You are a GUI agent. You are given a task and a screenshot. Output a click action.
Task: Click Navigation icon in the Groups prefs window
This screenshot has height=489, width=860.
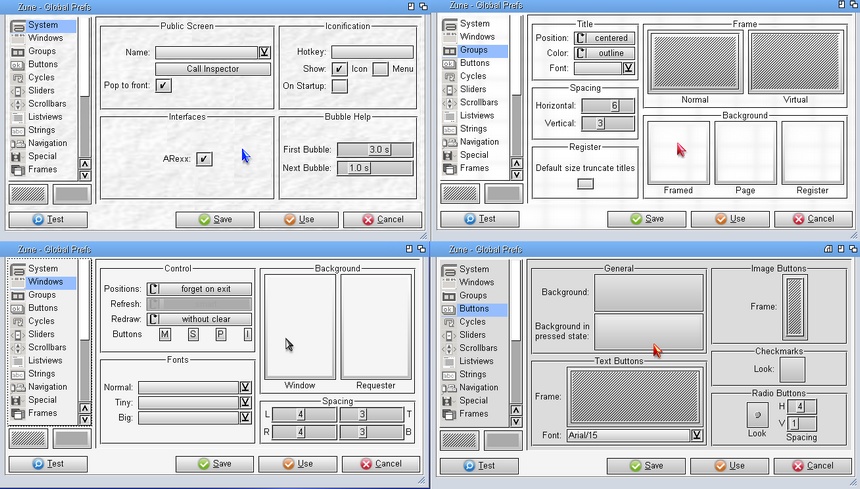[x=449, y=142]
